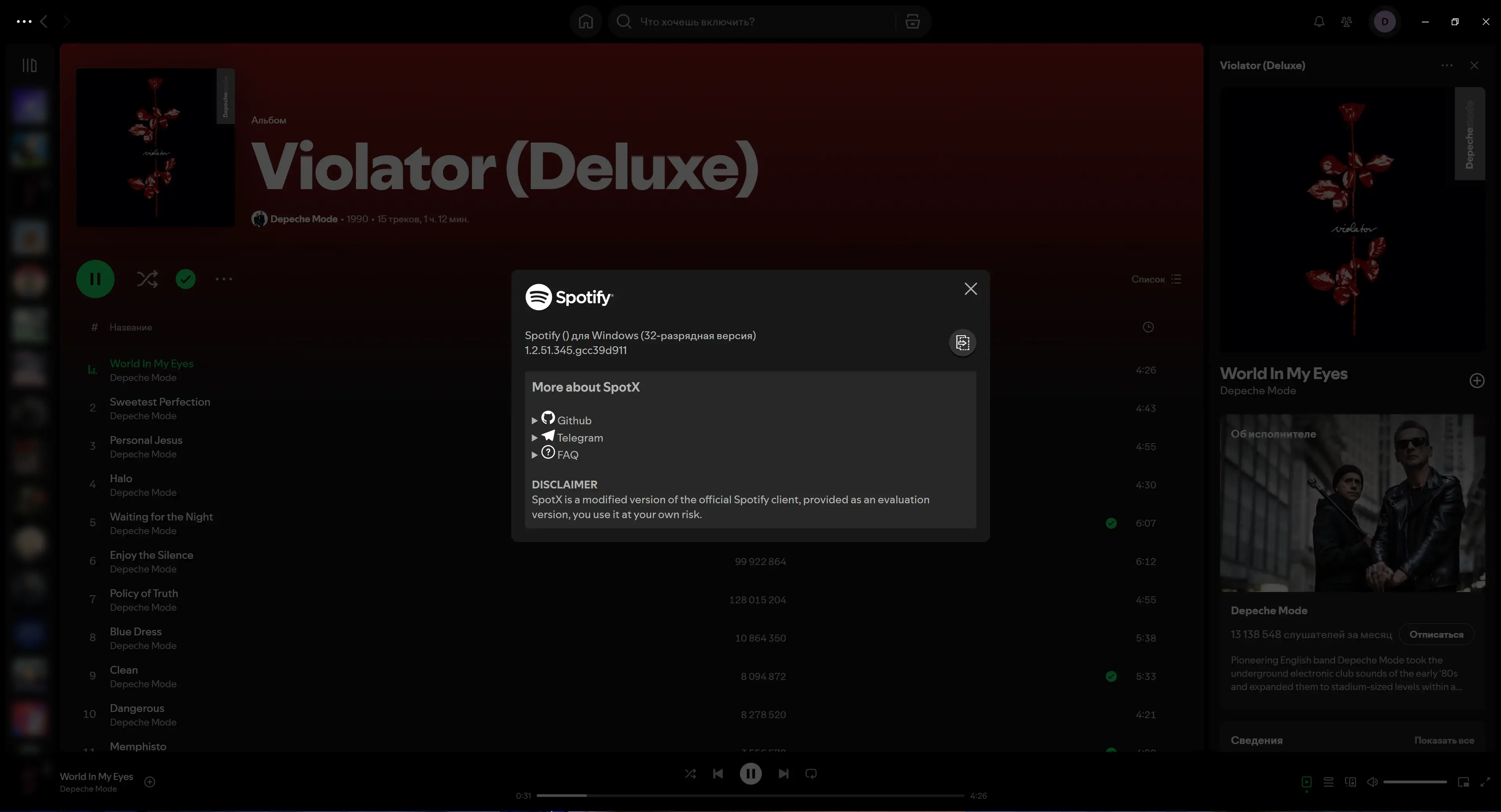Mute using the volume speaker icon
The width and height of the screenshot is (1501, 812).
(x=1372, y=782)
